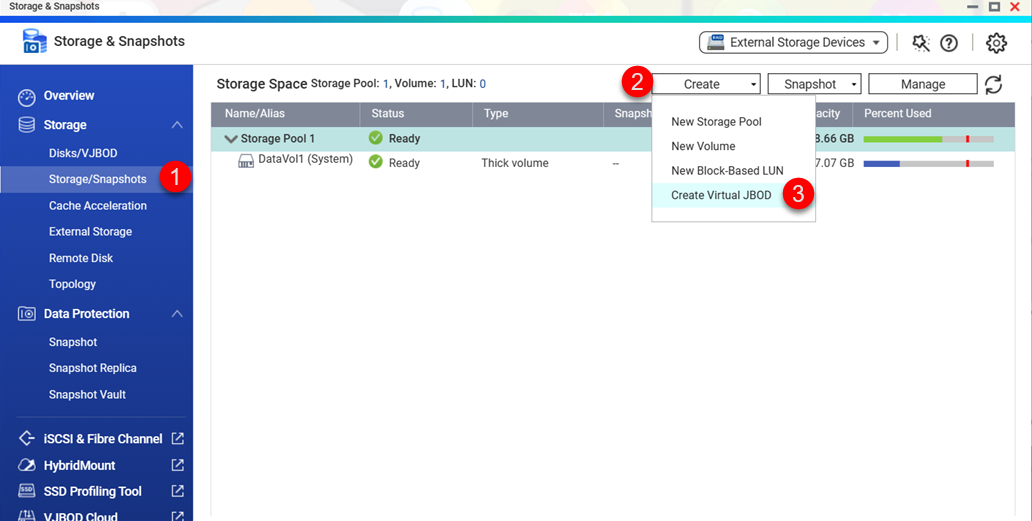Collapse the Storage Pool 1 row
Screen dimensions: 1032x521
[231, 139]
